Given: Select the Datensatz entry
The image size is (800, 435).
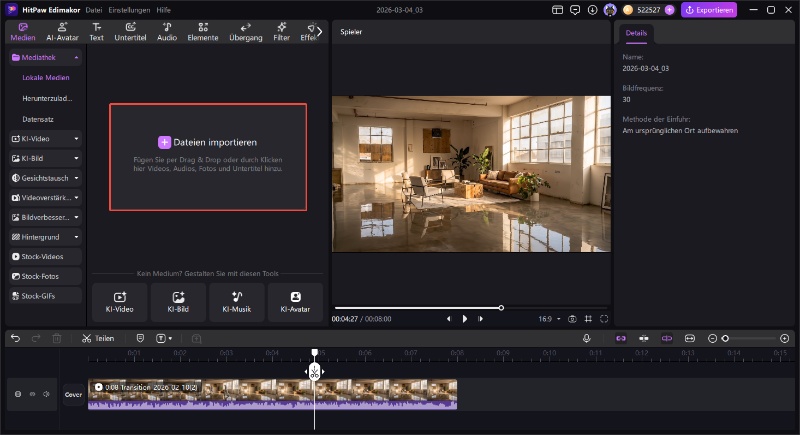Looking at the screenshot, I should click(x=38, y=119).
